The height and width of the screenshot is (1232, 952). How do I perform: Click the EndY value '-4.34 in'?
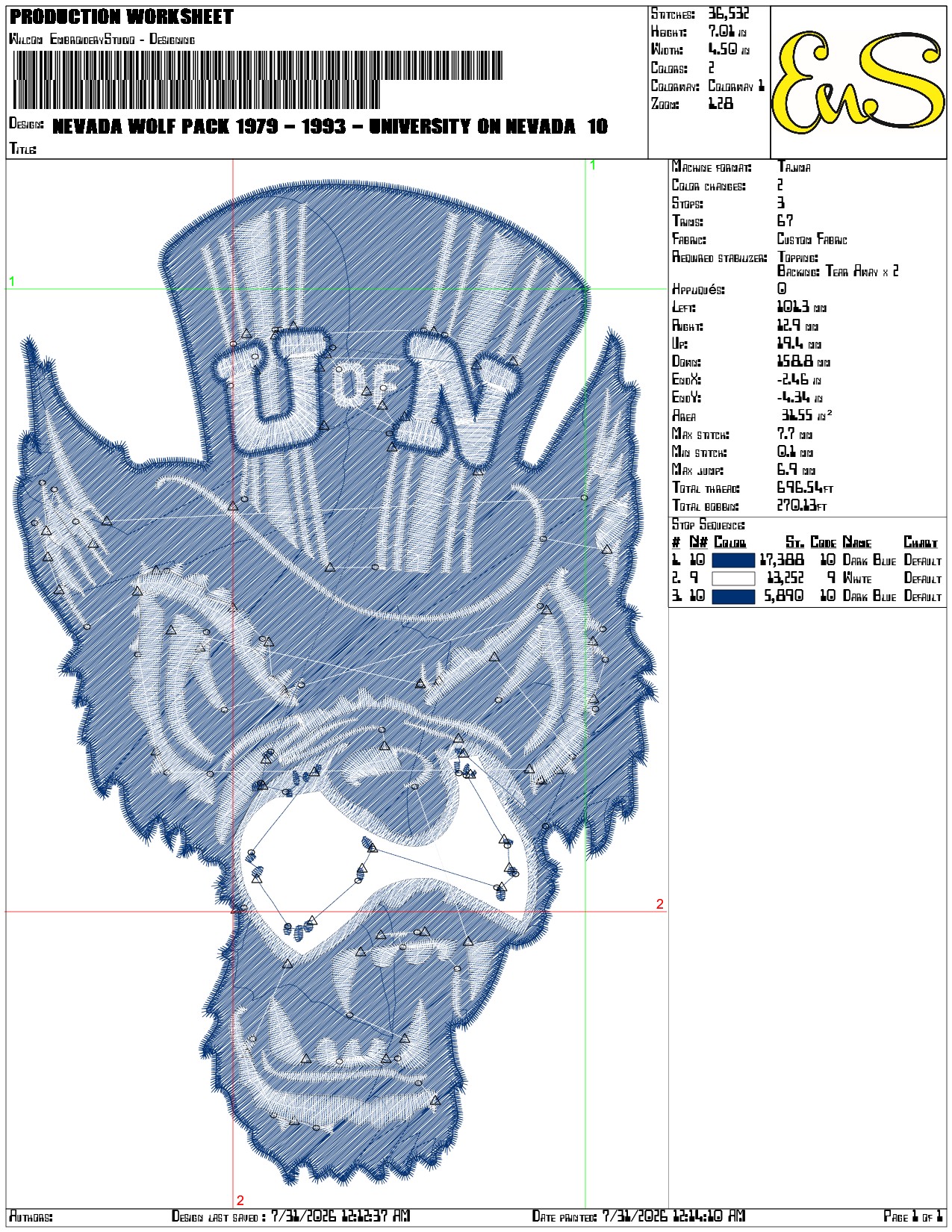click(800, 397)
